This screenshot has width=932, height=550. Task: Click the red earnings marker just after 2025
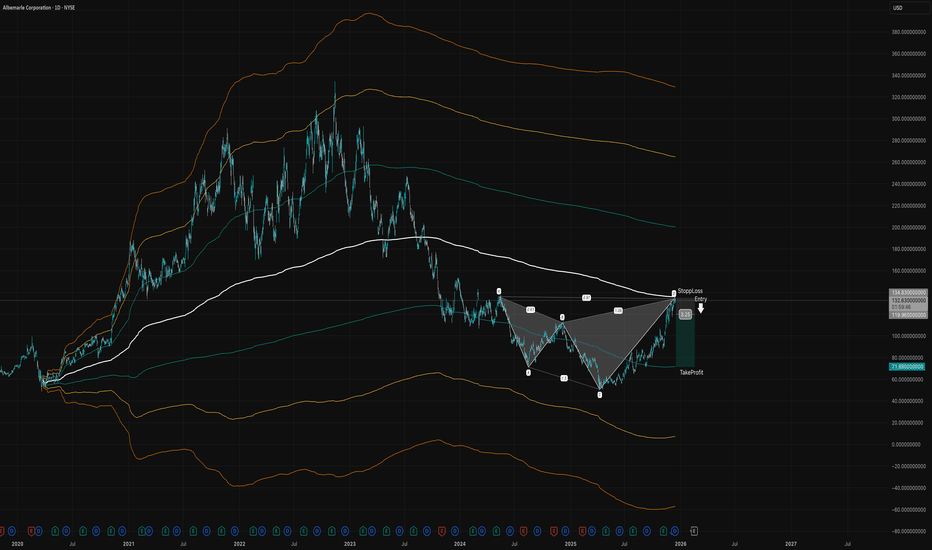[582, 531]
